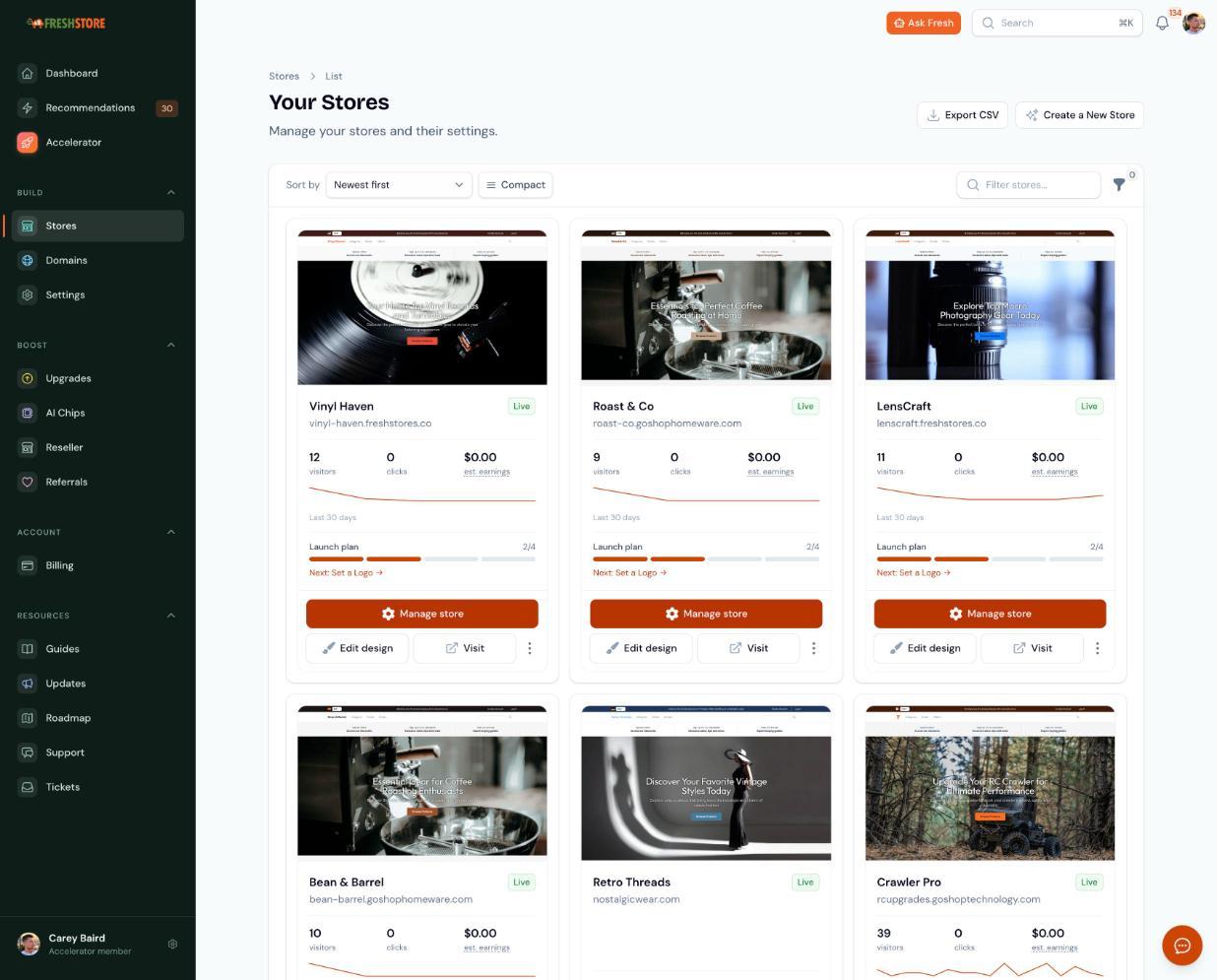Open the Guides resource
This screenshot has height=980, width=1217.
point(97,649)
